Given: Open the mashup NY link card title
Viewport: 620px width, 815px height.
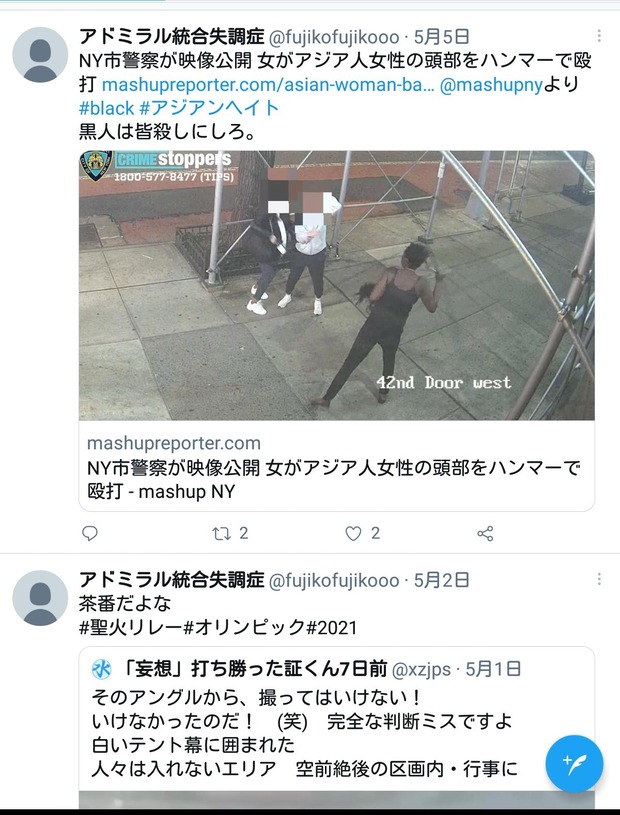Looking at the screenshot, I should pyautogui.click(x=333, y=480).
